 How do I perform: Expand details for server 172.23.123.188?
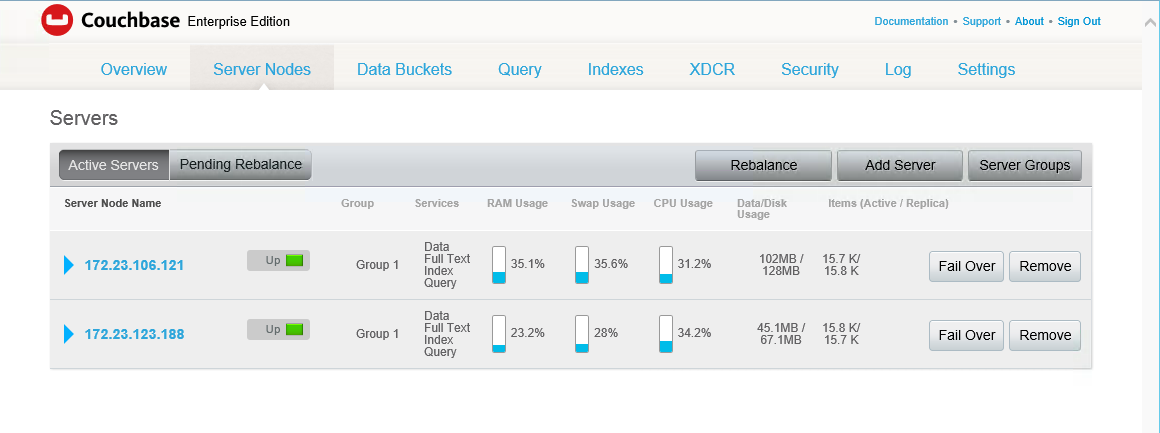[69, 334]
